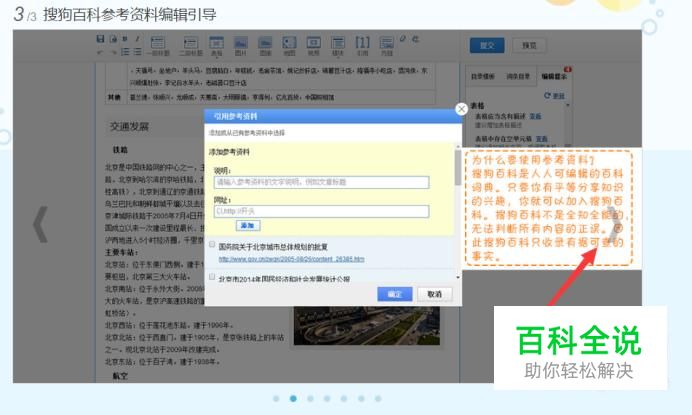Click the 引用 [1] reference icon

(x=362, y=46)
